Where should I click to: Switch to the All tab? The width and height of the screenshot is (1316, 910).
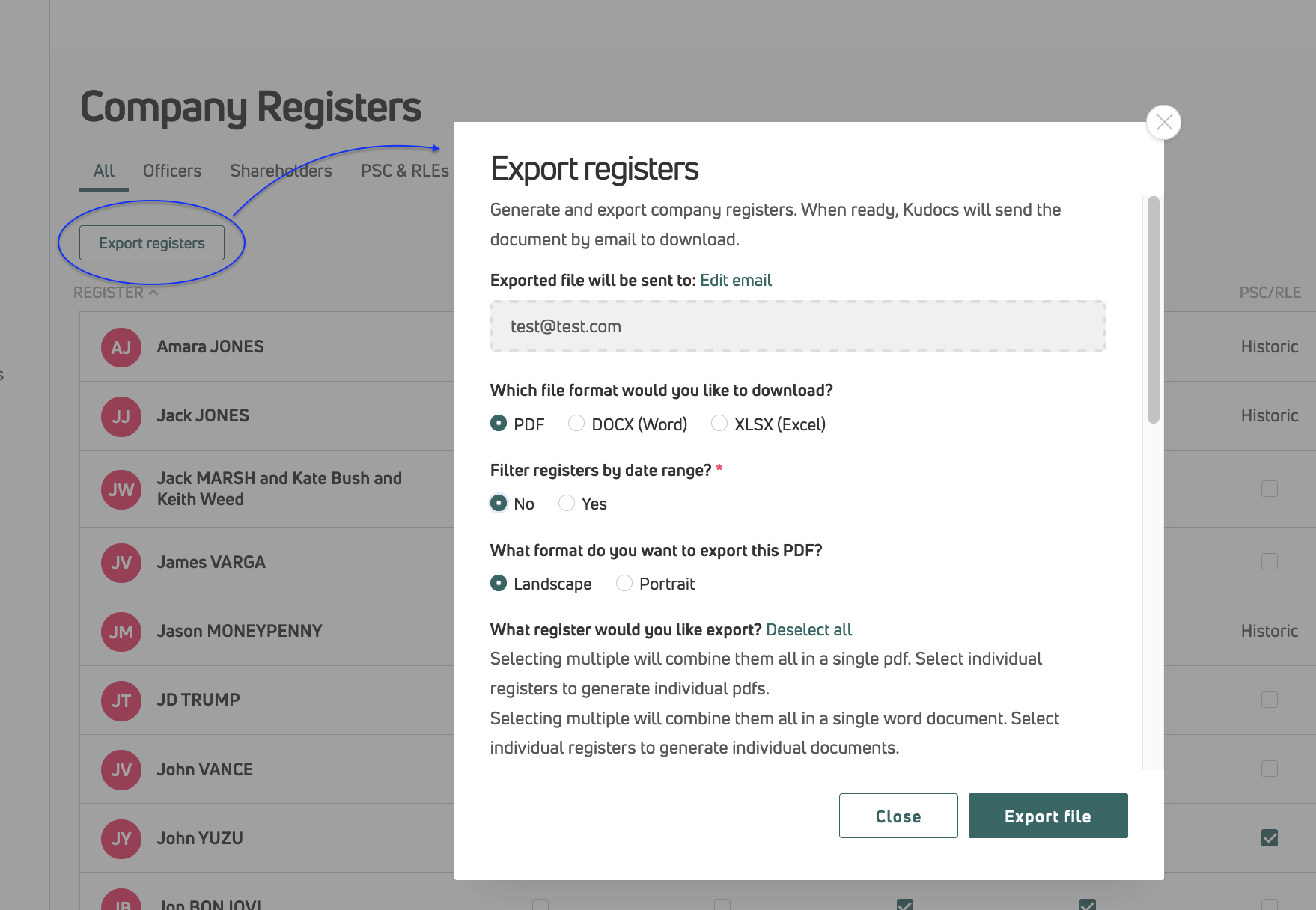104,171
